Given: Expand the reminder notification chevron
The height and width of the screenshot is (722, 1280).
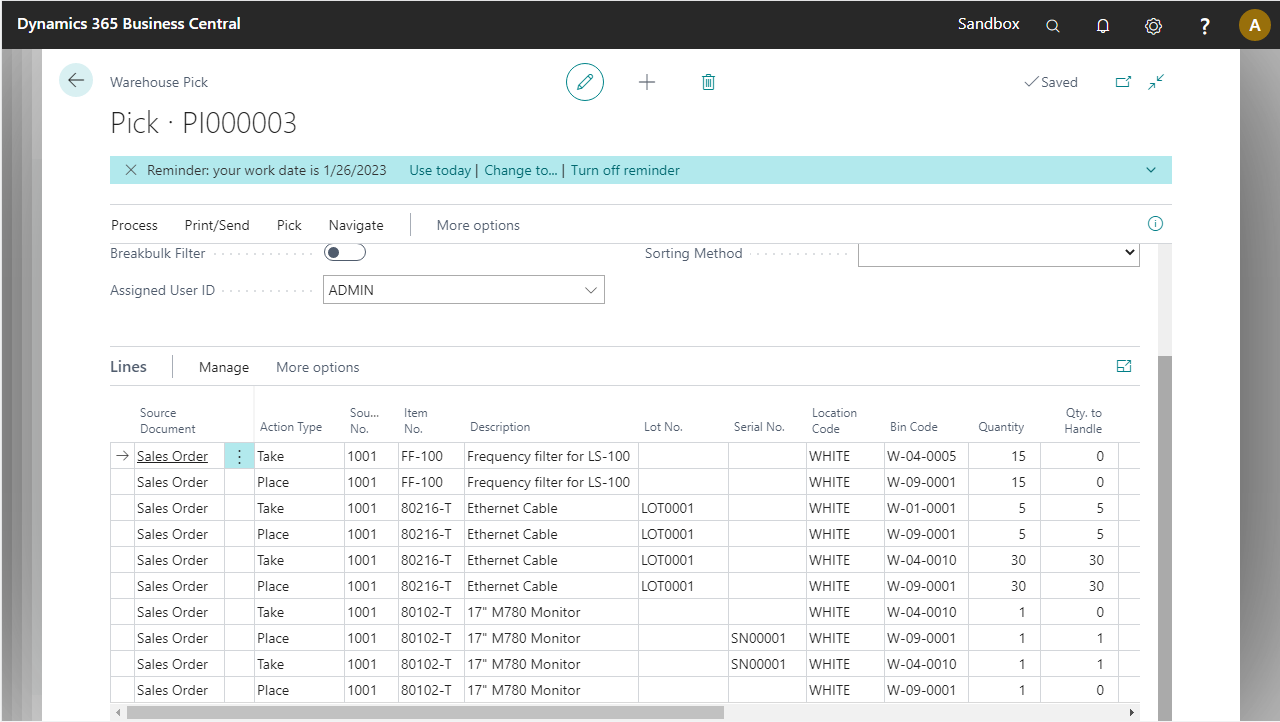Looking at the screenshot, I should point(1151,170).
